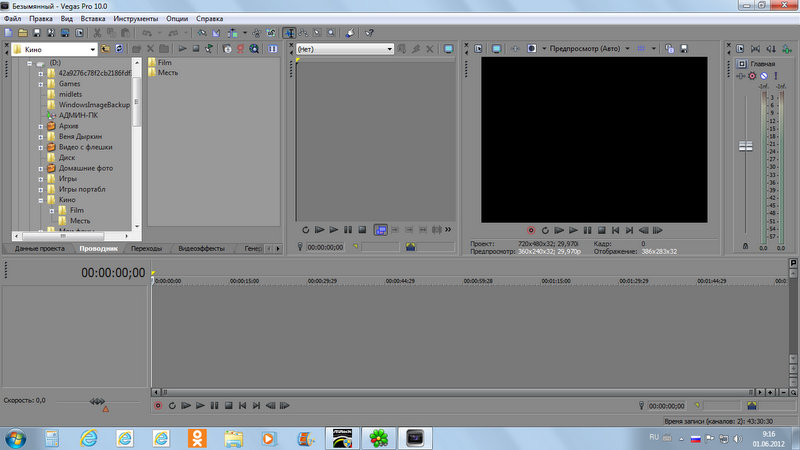
Task: Mute the Главная master bus
Action: point(764,76)
